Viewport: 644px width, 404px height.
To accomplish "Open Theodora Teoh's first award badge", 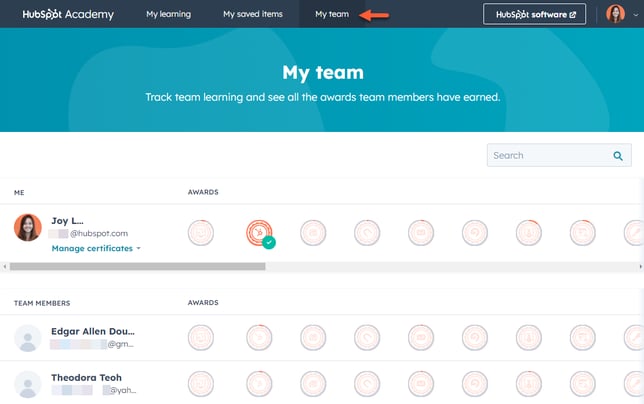I will 201,384.
